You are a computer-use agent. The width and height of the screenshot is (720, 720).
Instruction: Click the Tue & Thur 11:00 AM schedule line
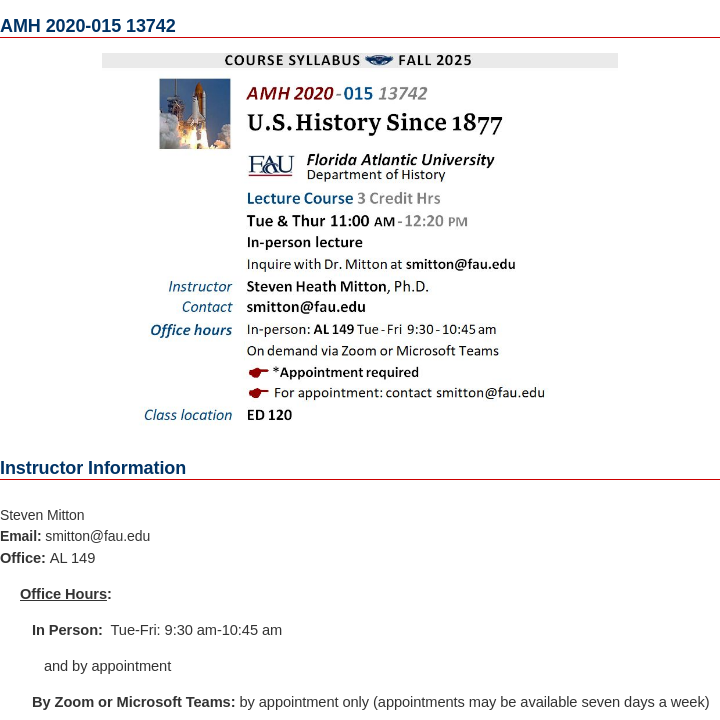pyautogui.click(x=357, y=221)
